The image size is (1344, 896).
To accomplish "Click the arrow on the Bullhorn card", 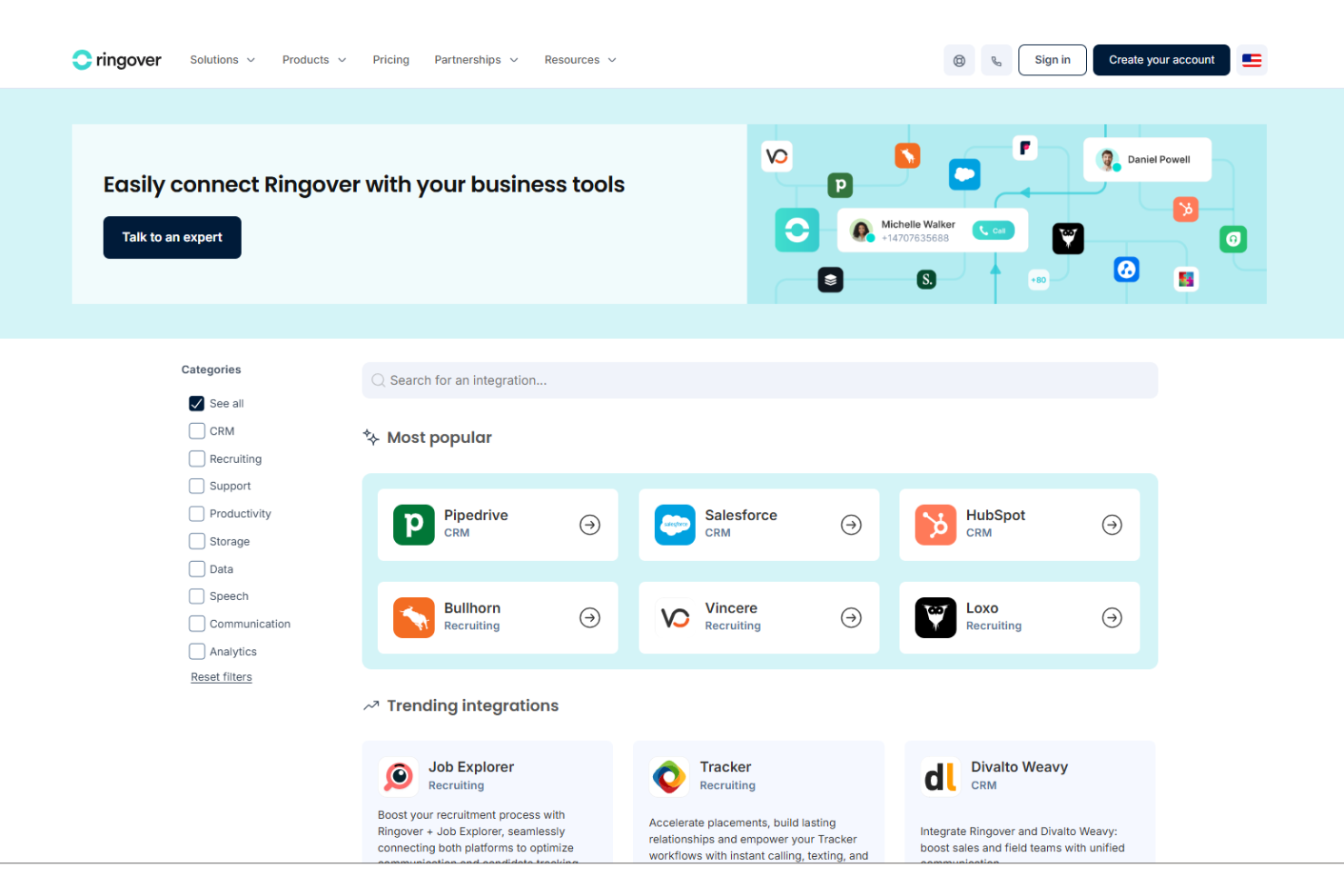I will [x=590, y=617].
